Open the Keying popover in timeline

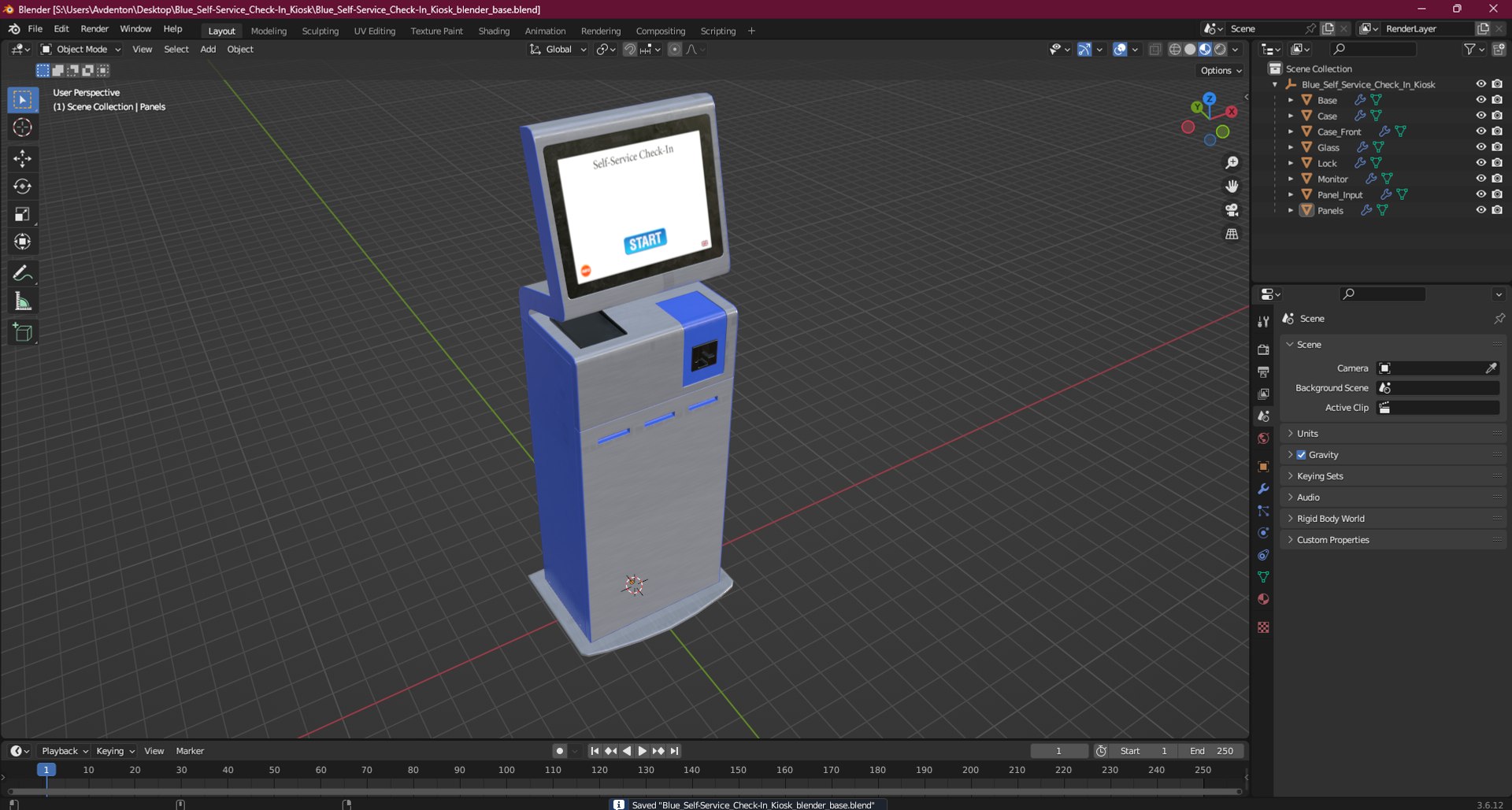[115, 751]
